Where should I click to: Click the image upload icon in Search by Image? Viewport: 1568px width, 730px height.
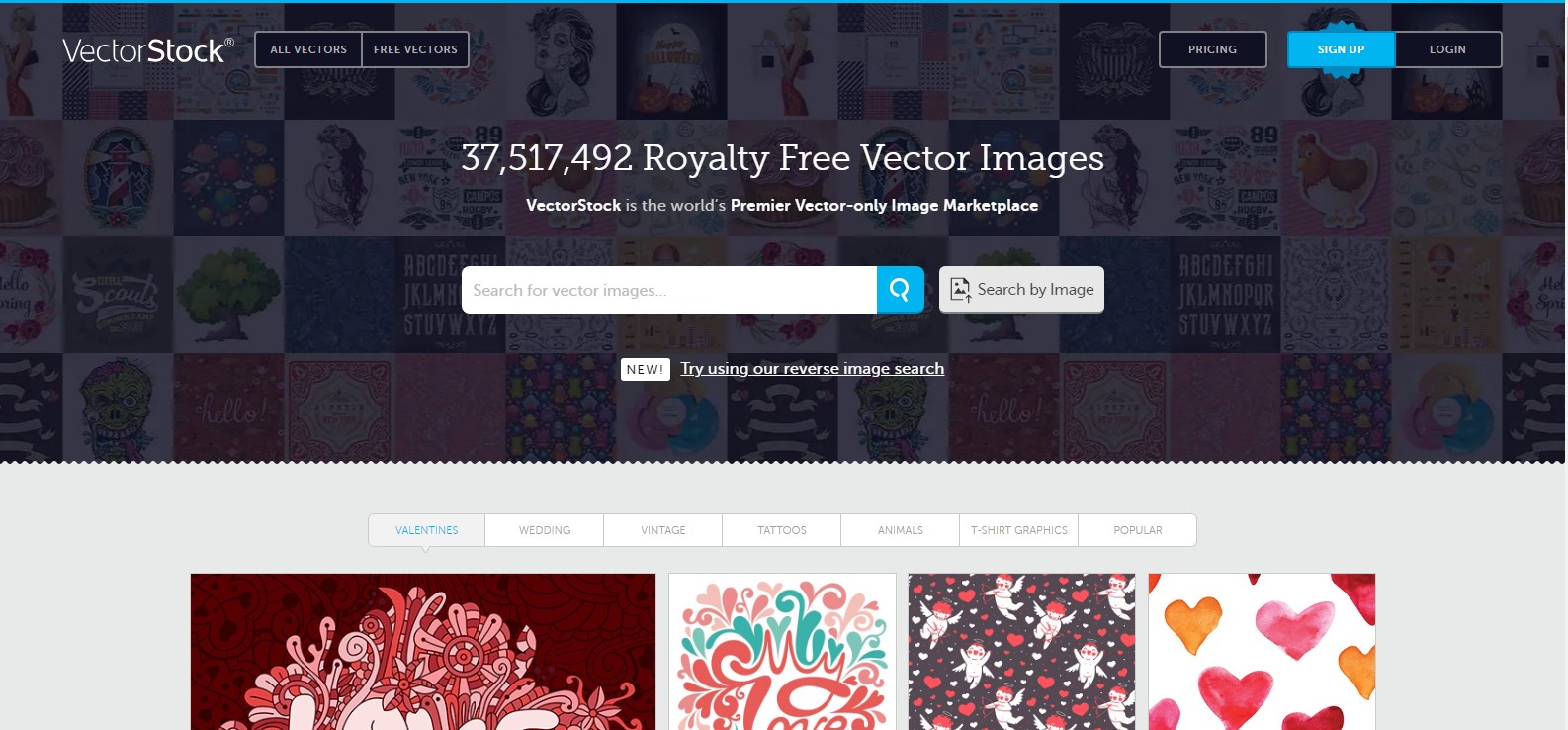coord(960,289)
